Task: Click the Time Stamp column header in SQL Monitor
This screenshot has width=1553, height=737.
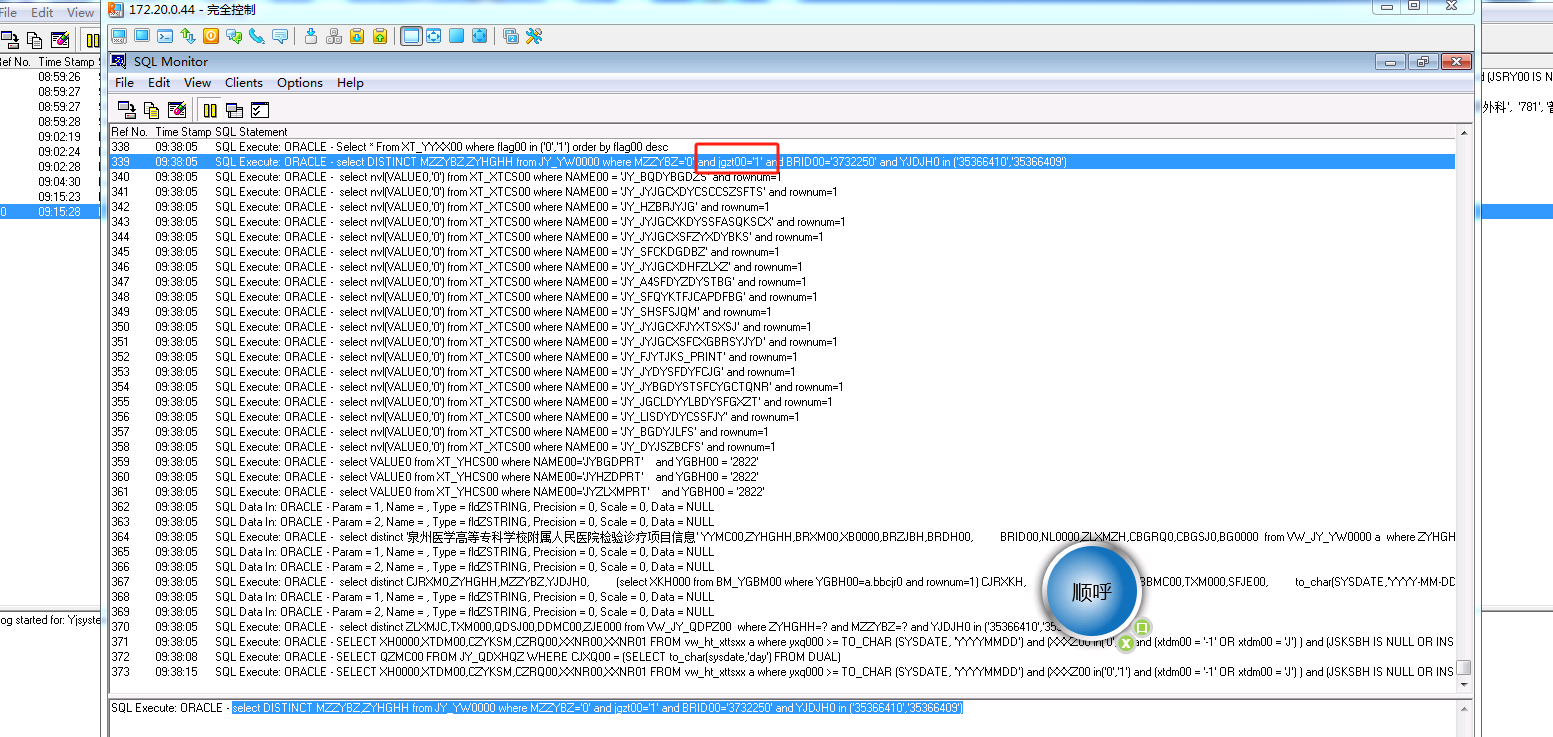Action: (x=183, y=132)
